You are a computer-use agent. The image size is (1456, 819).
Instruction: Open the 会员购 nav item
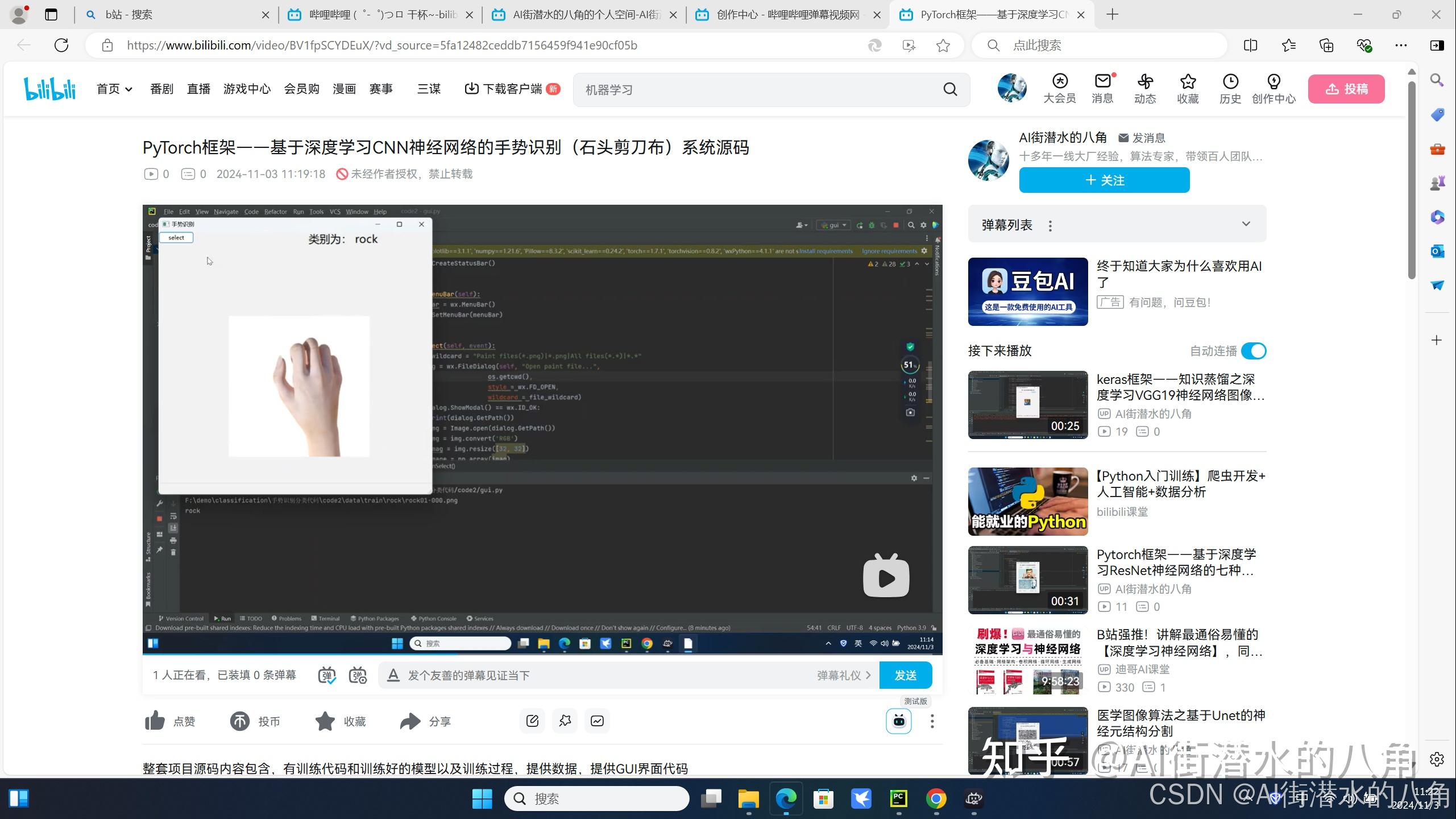pyautogui.click(x=301, y=89)
